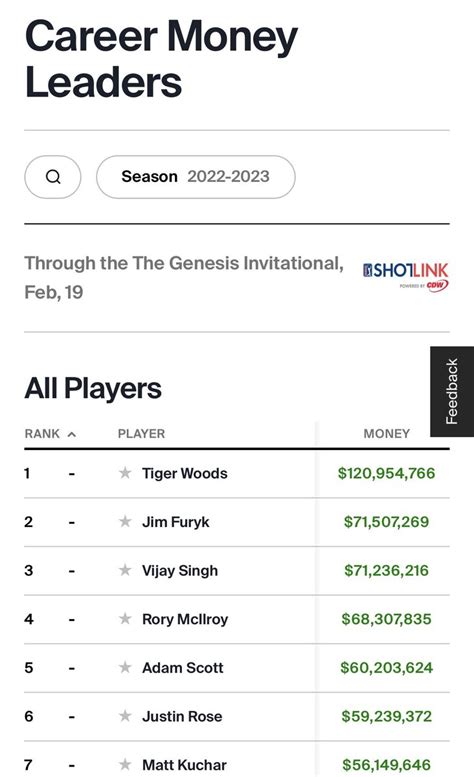Open Tiger Woods player profile

click(185, 473)
